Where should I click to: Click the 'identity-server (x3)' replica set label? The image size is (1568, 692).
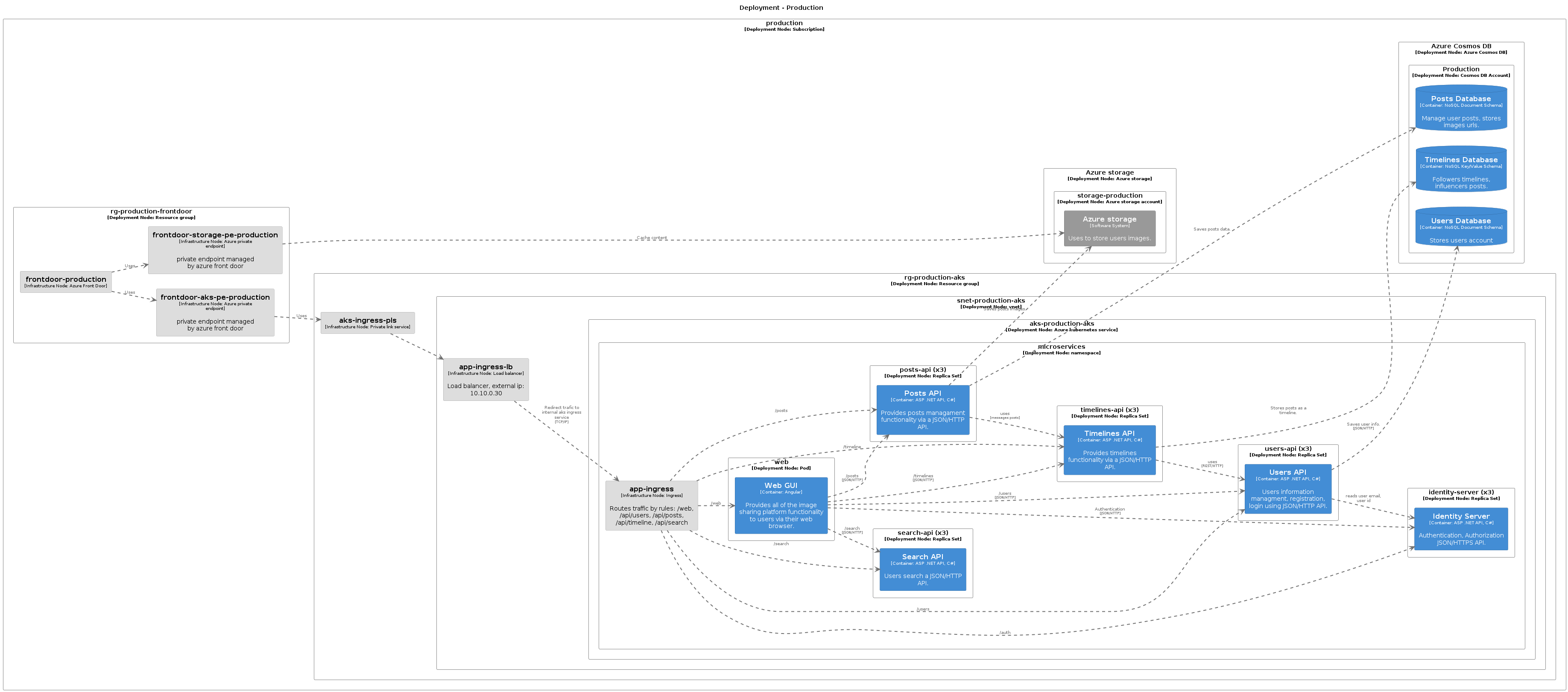[1461, 492]
